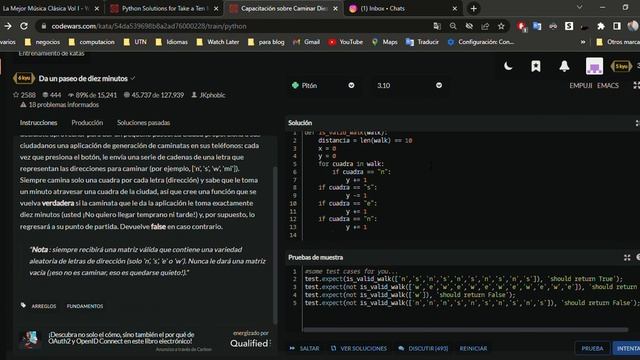The width and height of the screenshot is (640, 360).
Task: Expand the kata title chevron
Action: coord(133,78)
